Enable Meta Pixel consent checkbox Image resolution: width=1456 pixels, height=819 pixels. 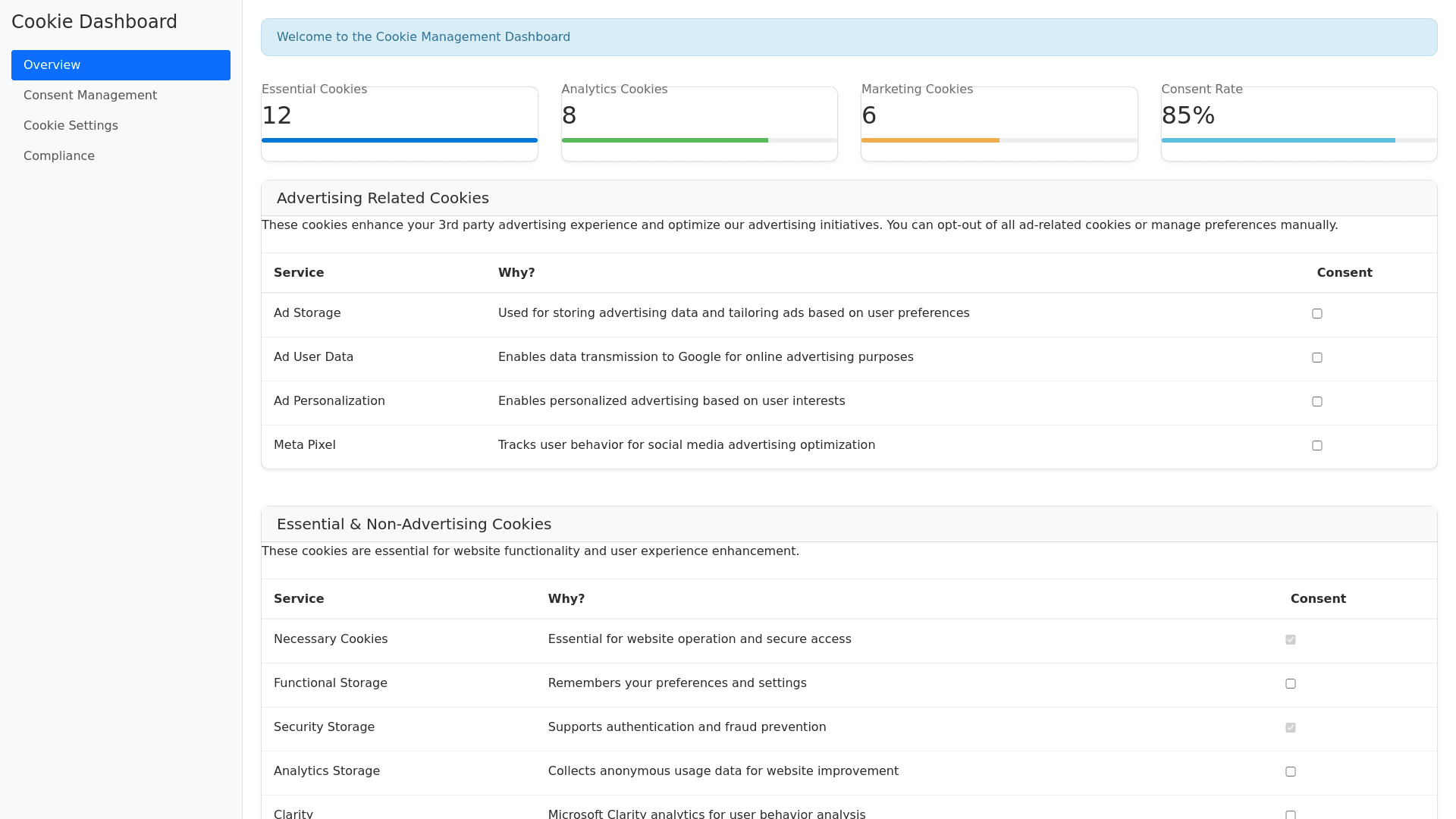click(1317, 446)
